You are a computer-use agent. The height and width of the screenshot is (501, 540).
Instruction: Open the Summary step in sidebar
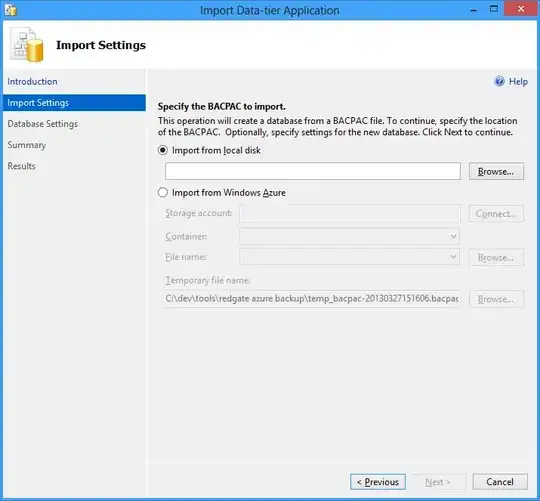(27, 145)
